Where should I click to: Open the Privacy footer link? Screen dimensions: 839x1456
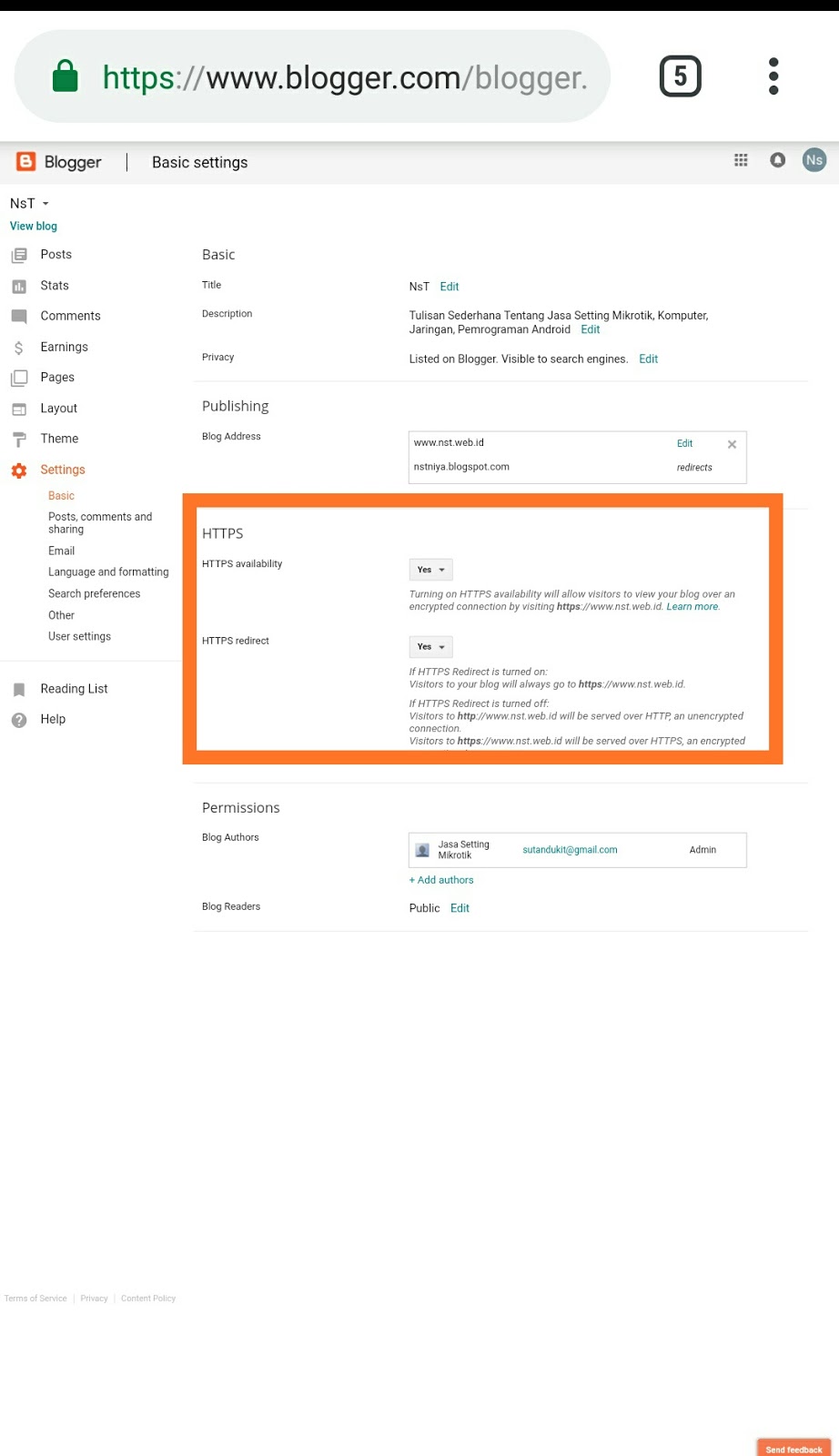click(x=94, y=1299)
